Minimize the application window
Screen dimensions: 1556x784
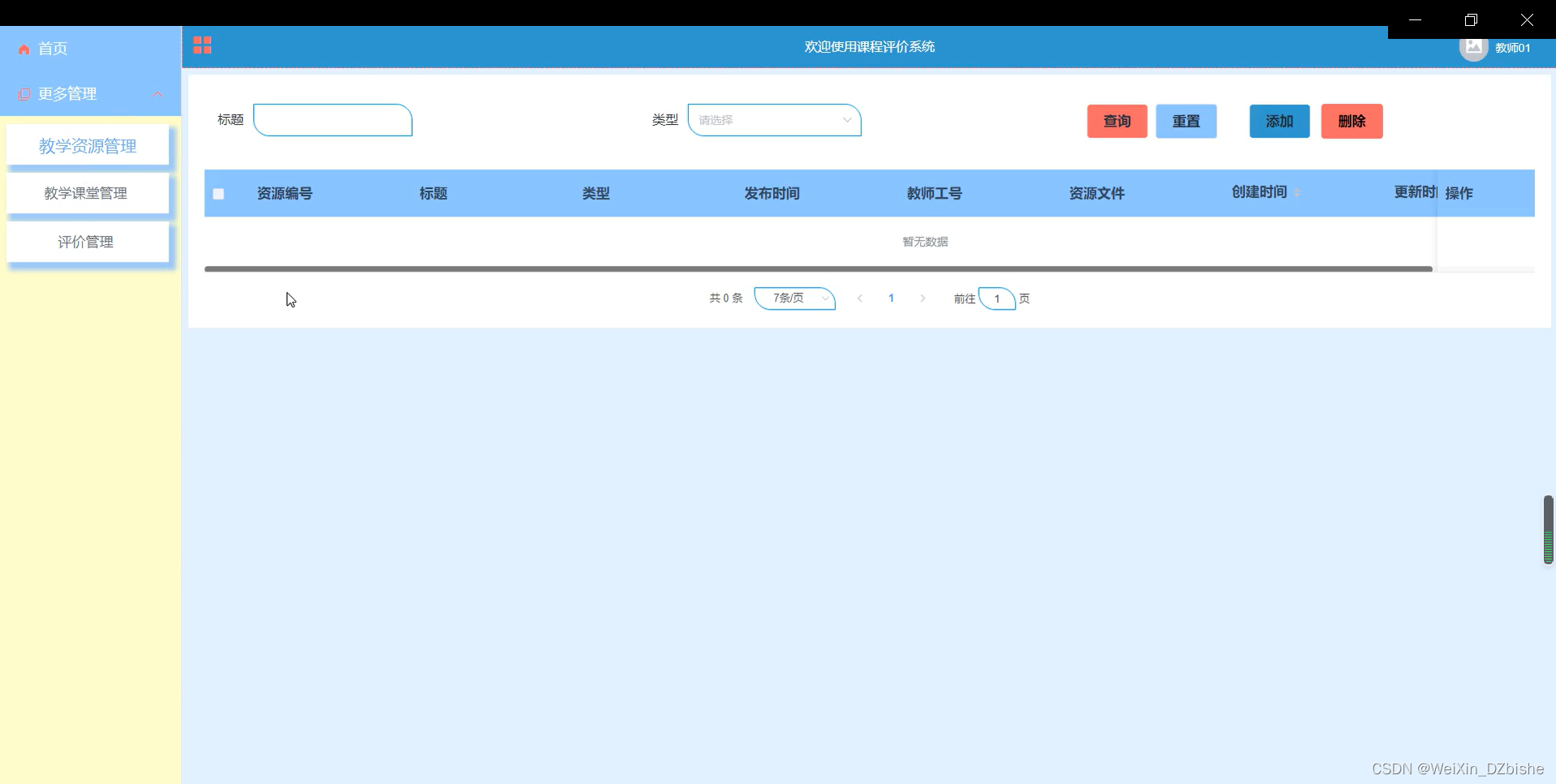click(1415, 19)
